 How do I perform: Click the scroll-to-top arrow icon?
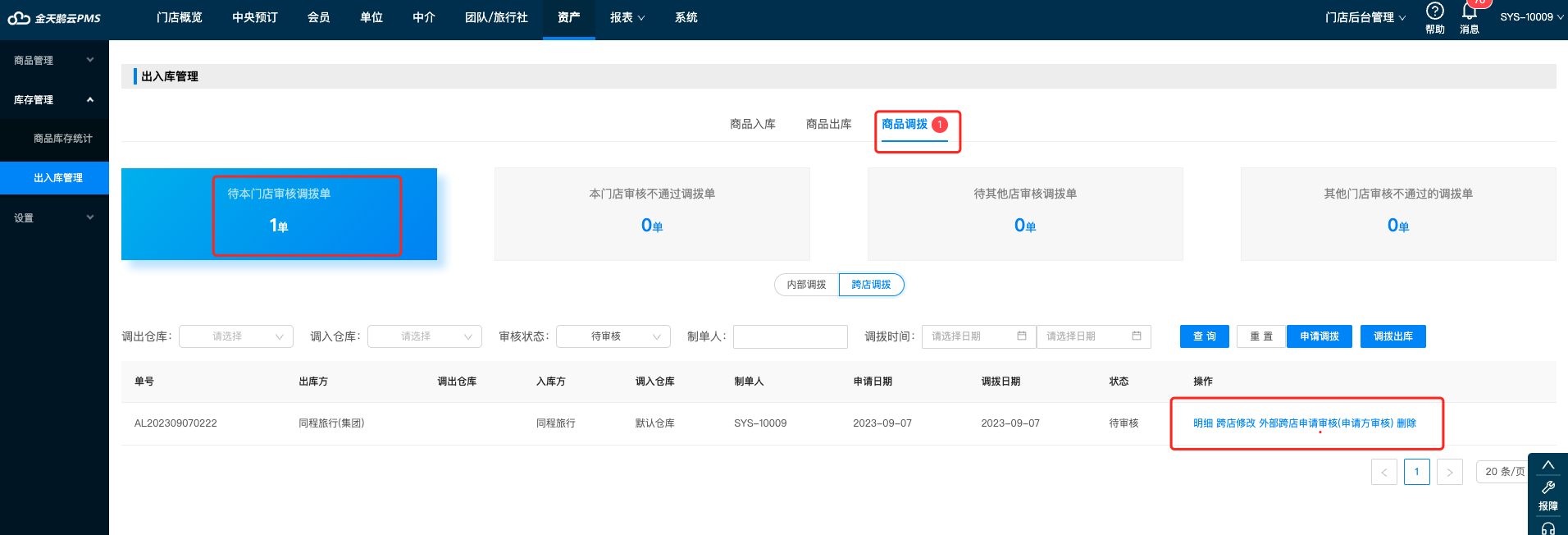coord(1547,465)
